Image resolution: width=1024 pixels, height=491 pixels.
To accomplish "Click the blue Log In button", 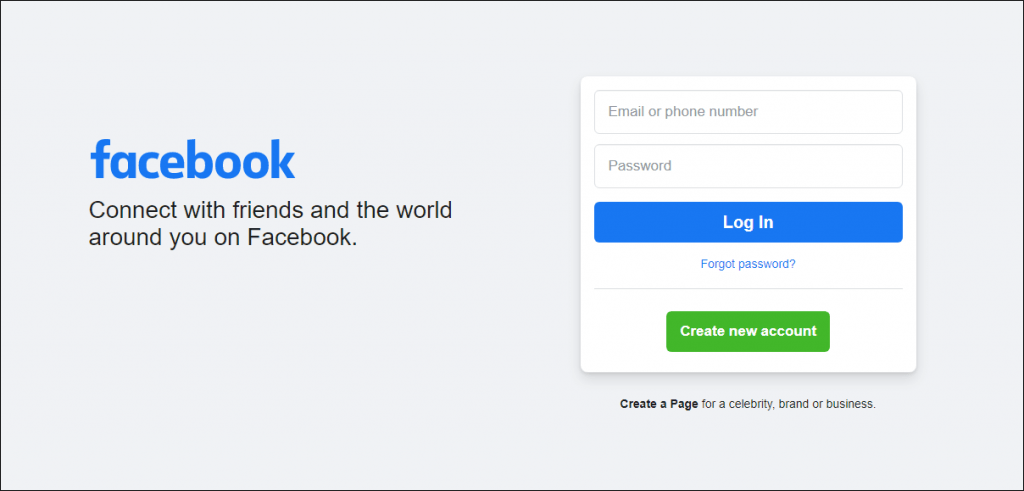I will pyautogui.click(x=748, y=222).
